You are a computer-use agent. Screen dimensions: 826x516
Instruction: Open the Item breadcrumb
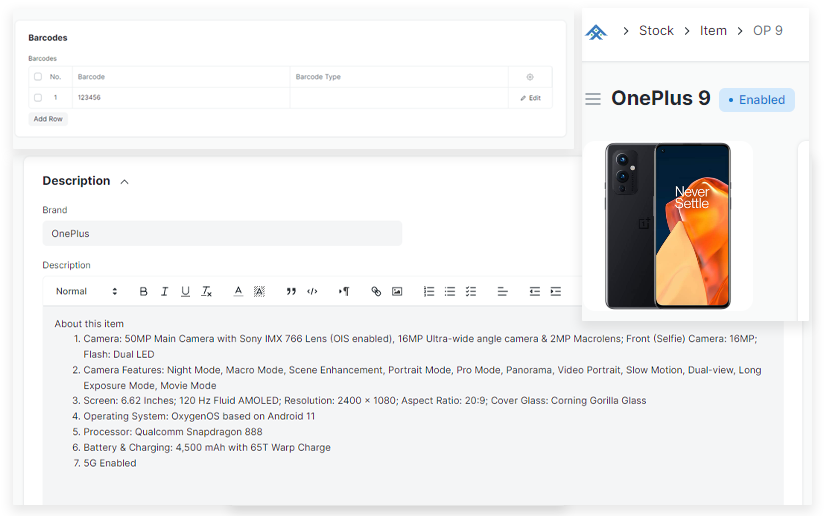[713, 31]
